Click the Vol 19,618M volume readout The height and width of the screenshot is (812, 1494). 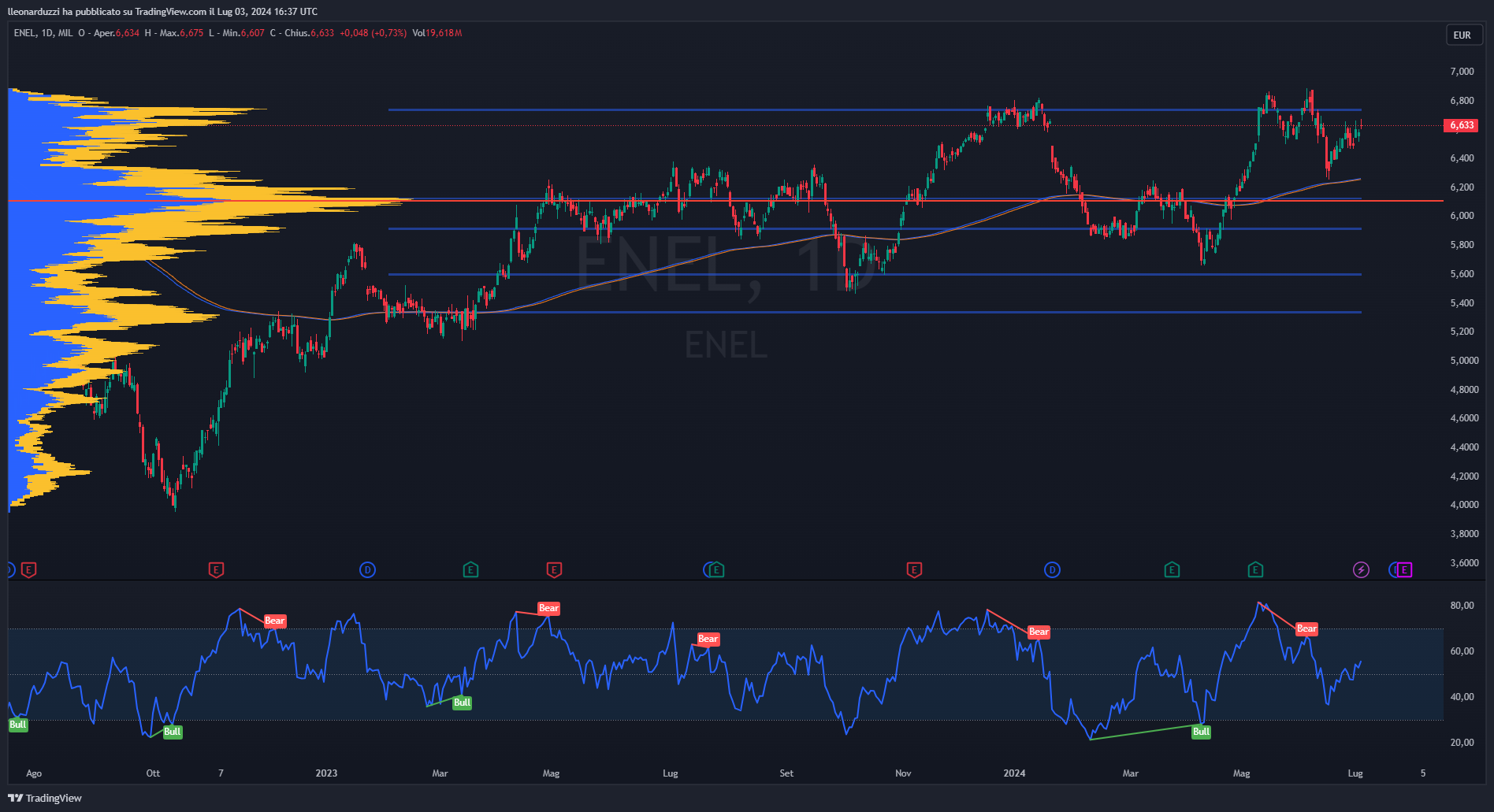[437, 33]
